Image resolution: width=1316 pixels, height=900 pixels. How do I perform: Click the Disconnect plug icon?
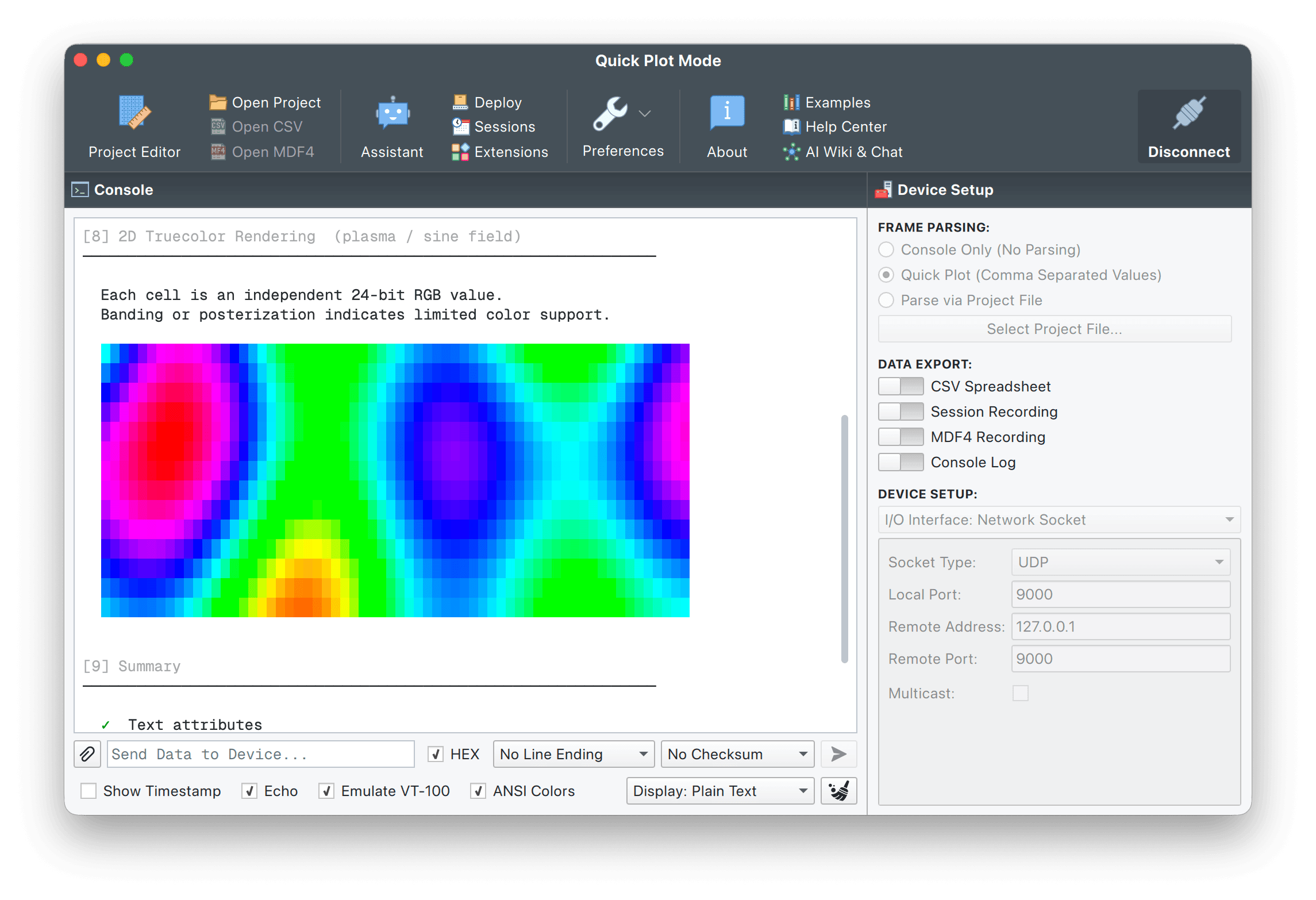click(1188, 113)
